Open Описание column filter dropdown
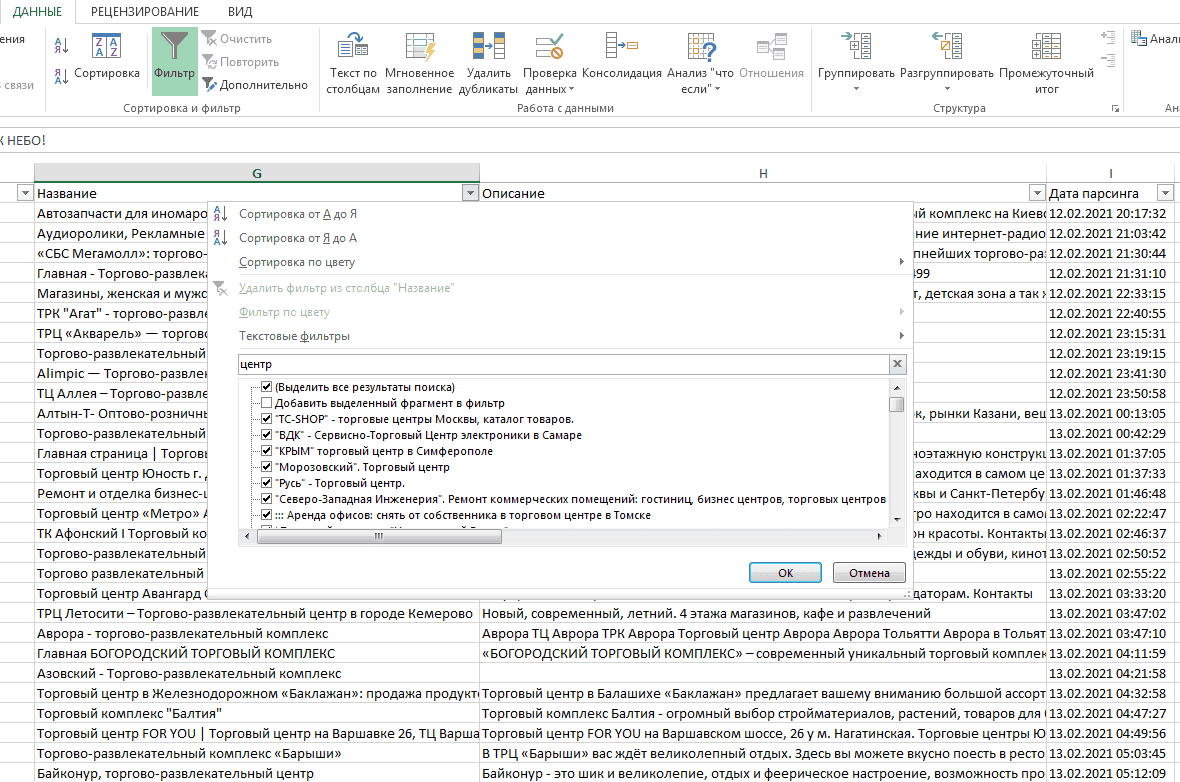The image size is (1180, 782). tap(1037, 193)
